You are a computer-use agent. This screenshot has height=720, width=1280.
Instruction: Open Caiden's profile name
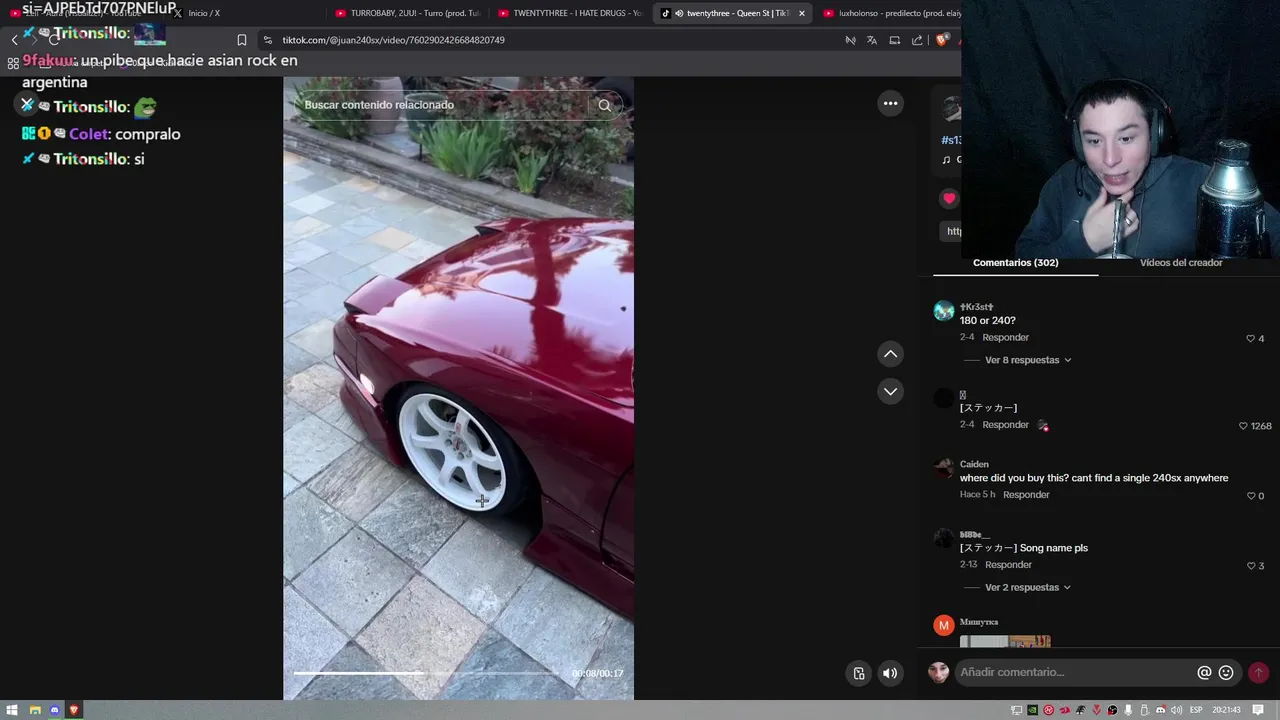tap(974, 464)
